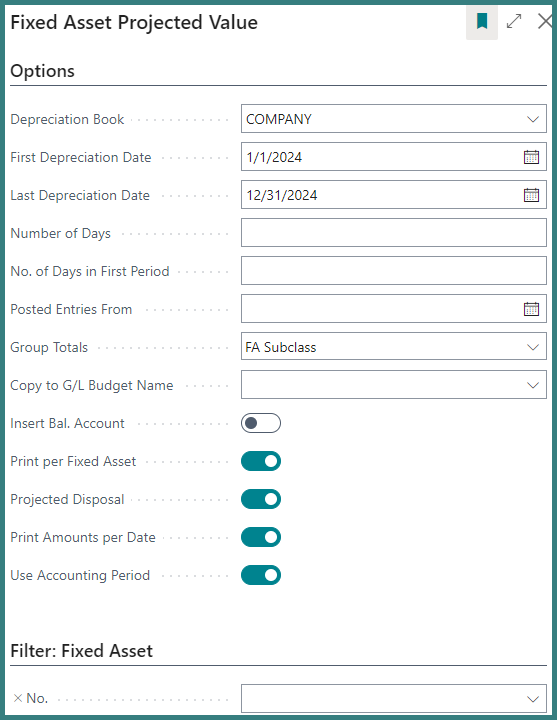Turn off Print per Fixed Asset switch
Screen dimensions: 557x721
point(261,461)
